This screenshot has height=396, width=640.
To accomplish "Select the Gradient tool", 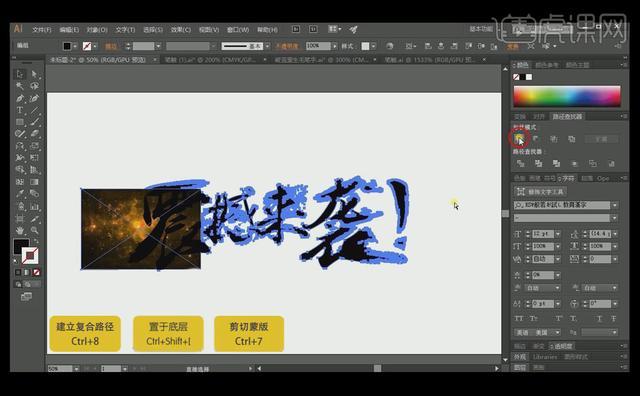I will [x=34, y=182].
